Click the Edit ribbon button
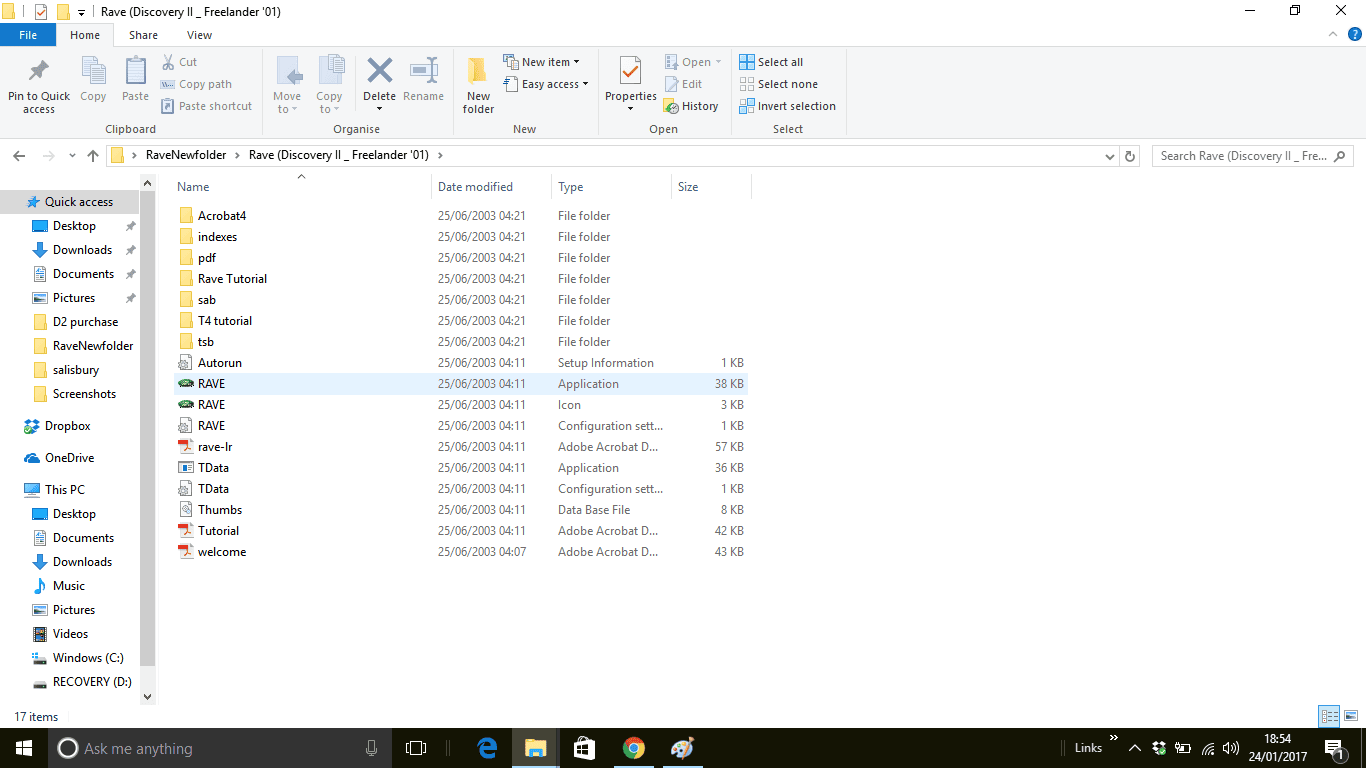Viewport: 1366px width, 768px height. click(684, 84)
